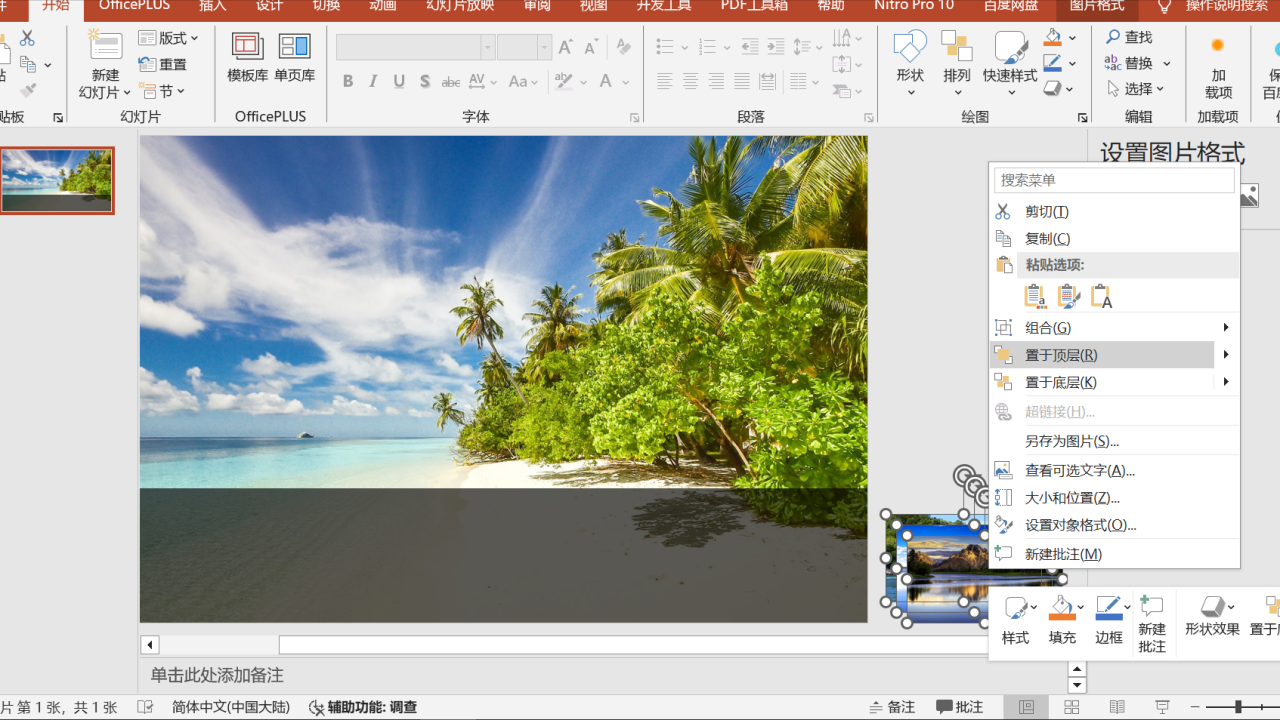
Task: Toggle bold formatting (B)
Action: 348,82
